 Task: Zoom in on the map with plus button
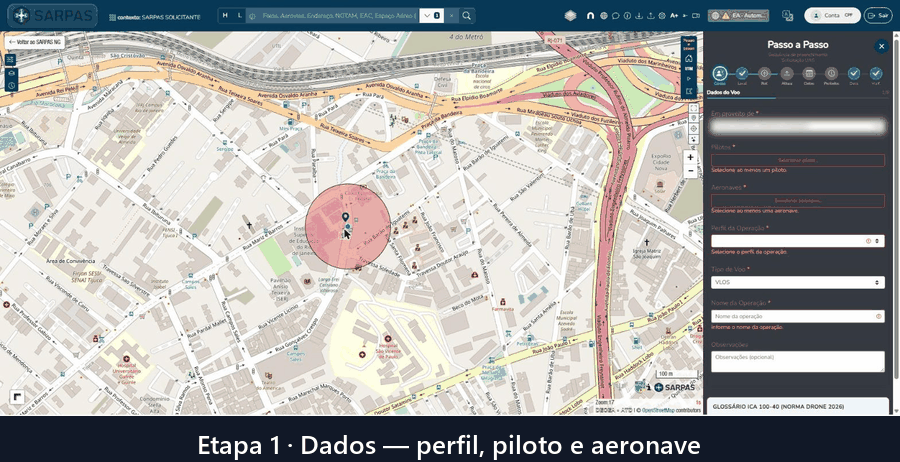click(690, 157)
